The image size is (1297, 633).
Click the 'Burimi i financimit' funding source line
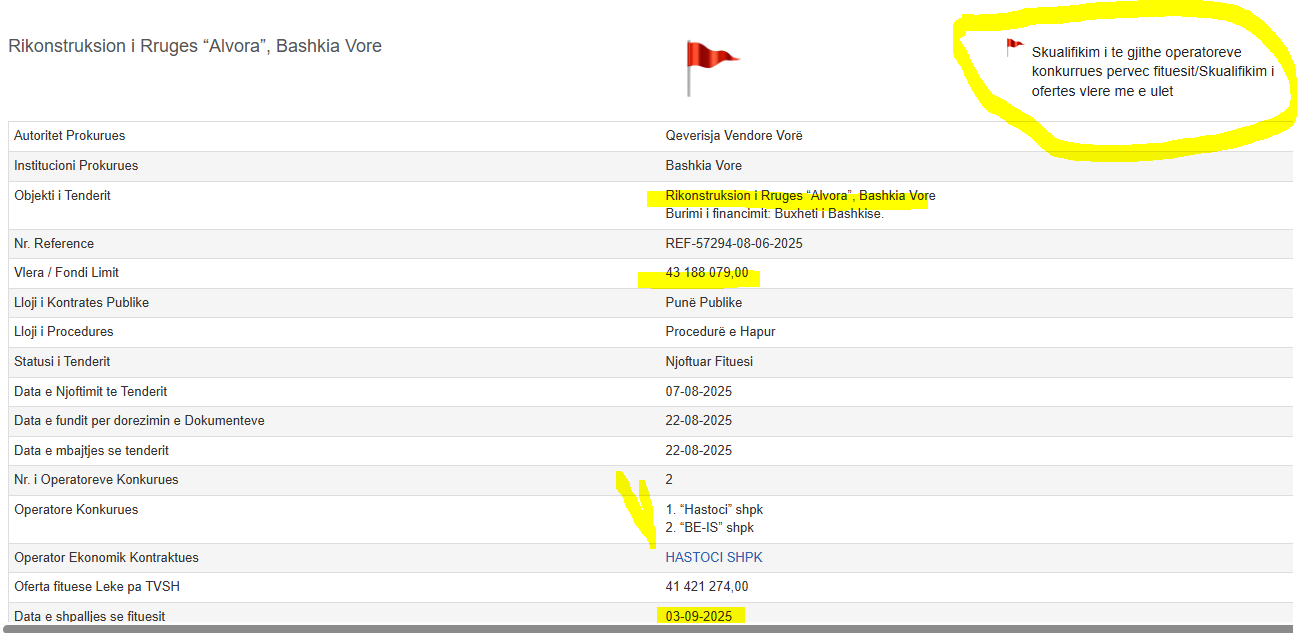tap(774, 214)
